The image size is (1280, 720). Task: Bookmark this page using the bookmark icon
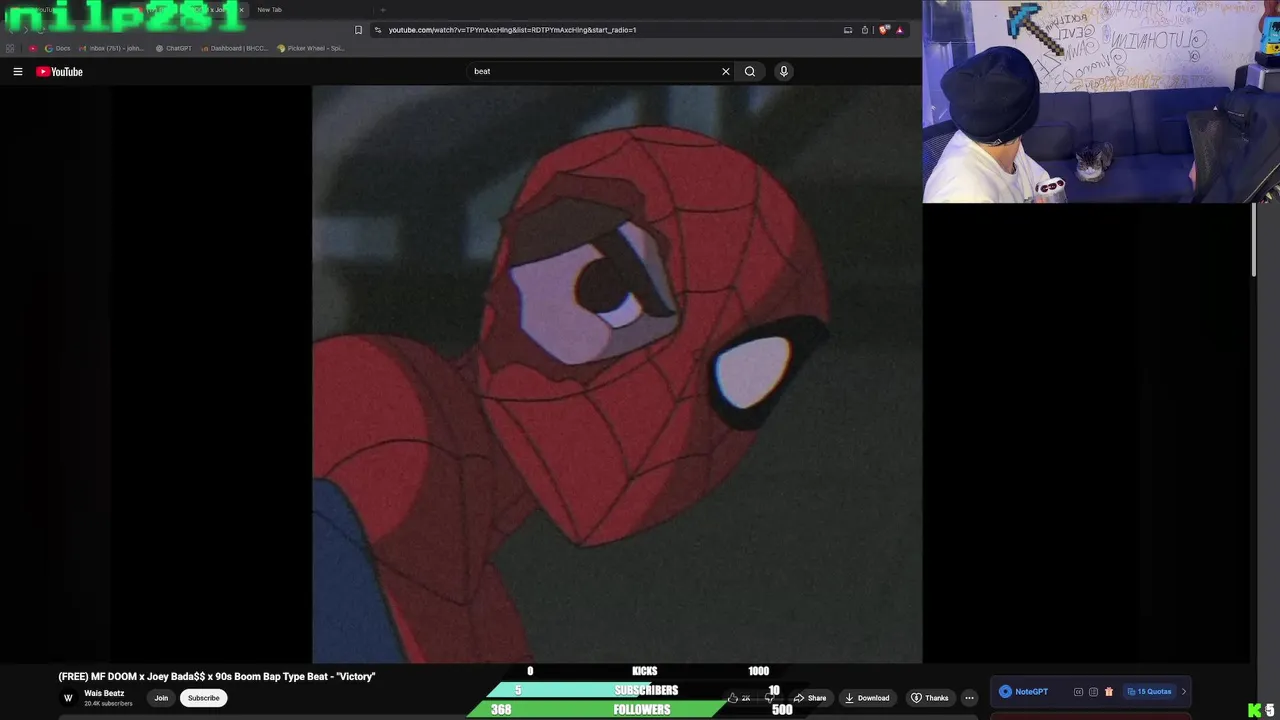[359, 30]
